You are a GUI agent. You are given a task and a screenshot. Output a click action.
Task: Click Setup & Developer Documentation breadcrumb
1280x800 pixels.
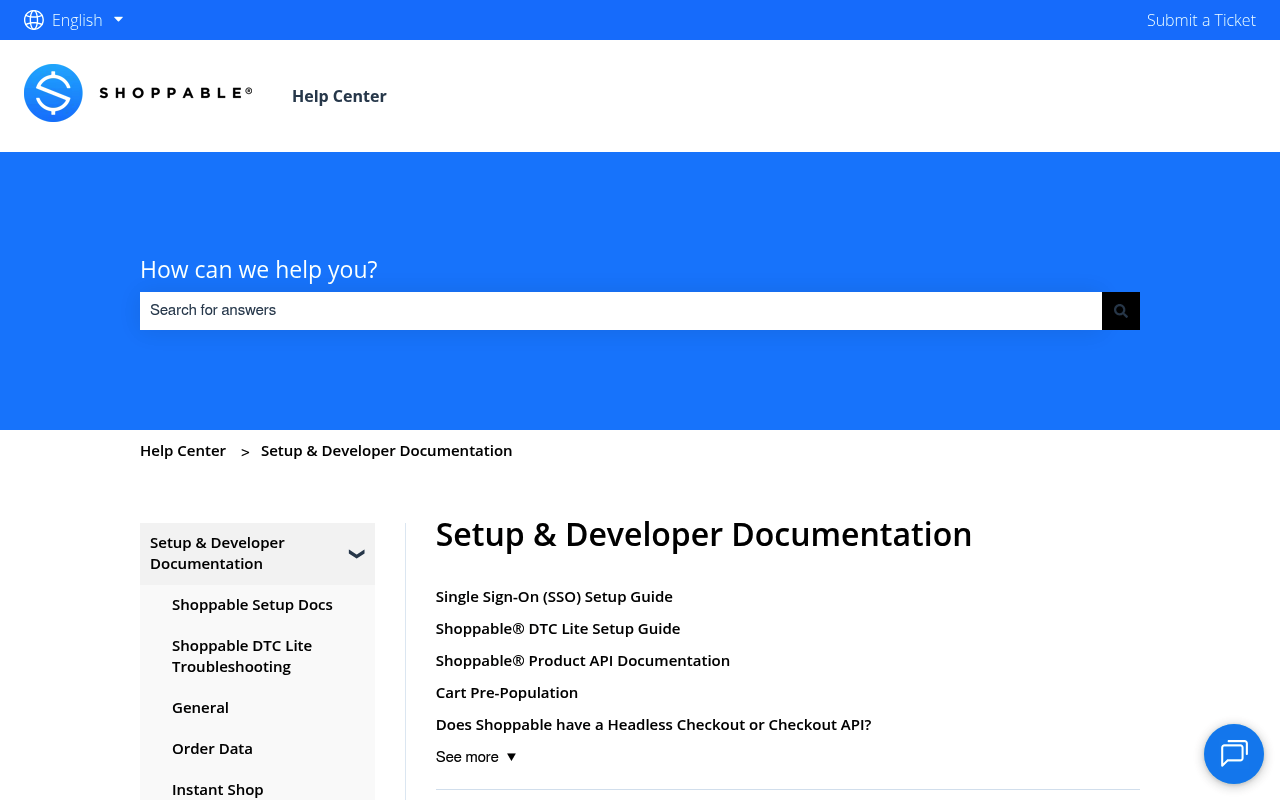(387, 451)
